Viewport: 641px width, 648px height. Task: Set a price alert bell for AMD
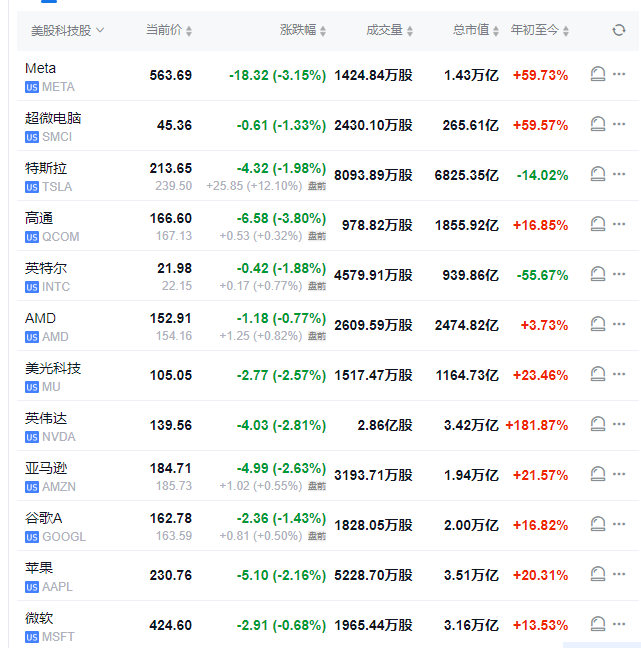598,324
